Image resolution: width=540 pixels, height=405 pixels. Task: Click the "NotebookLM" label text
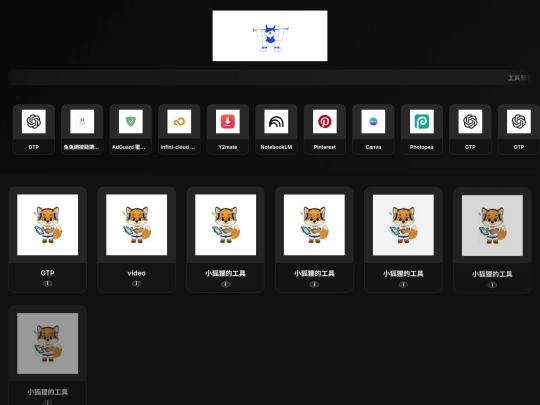(276, 147)
